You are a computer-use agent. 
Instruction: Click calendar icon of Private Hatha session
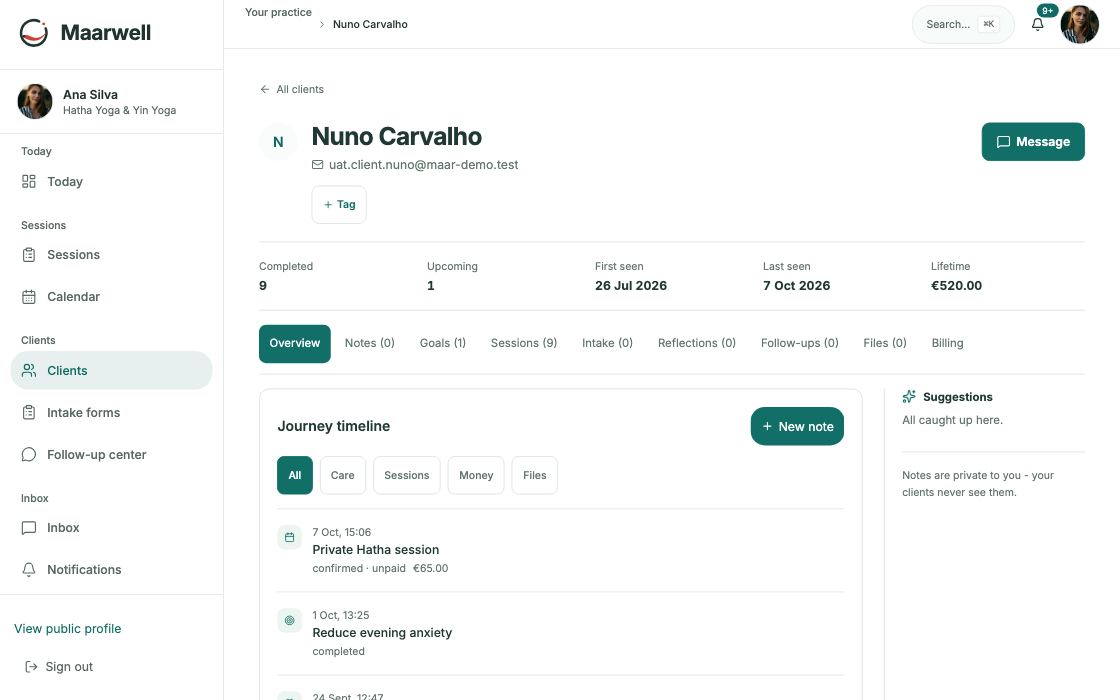289,537
